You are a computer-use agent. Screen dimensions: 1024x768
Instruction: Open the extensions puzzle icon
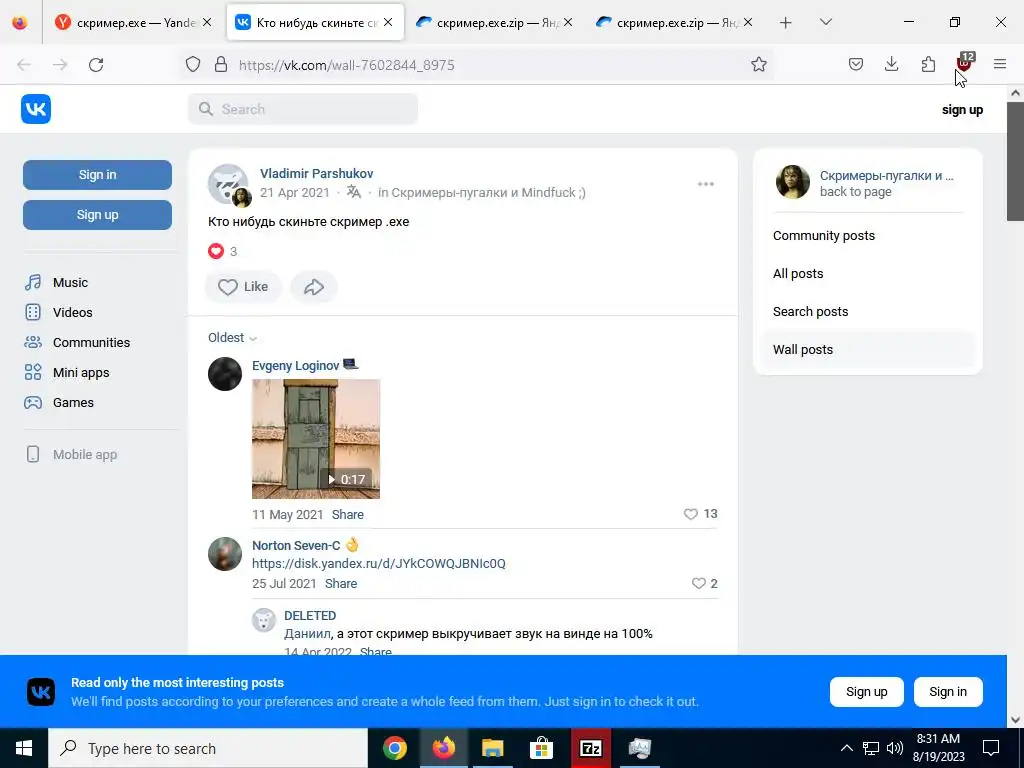pos(928,64)
